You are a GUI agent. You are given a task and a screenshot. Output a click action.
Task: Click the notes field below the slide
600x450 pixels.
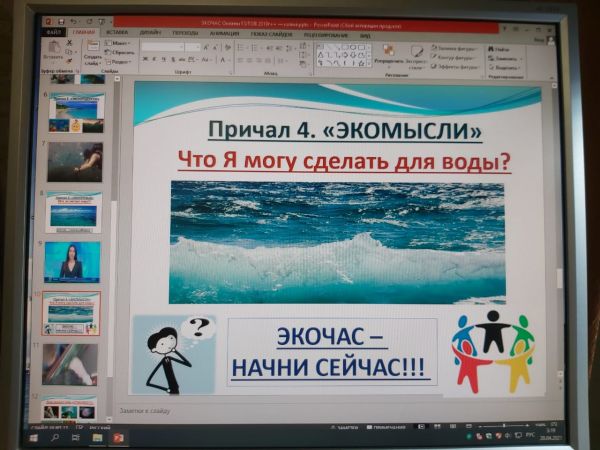300,410
